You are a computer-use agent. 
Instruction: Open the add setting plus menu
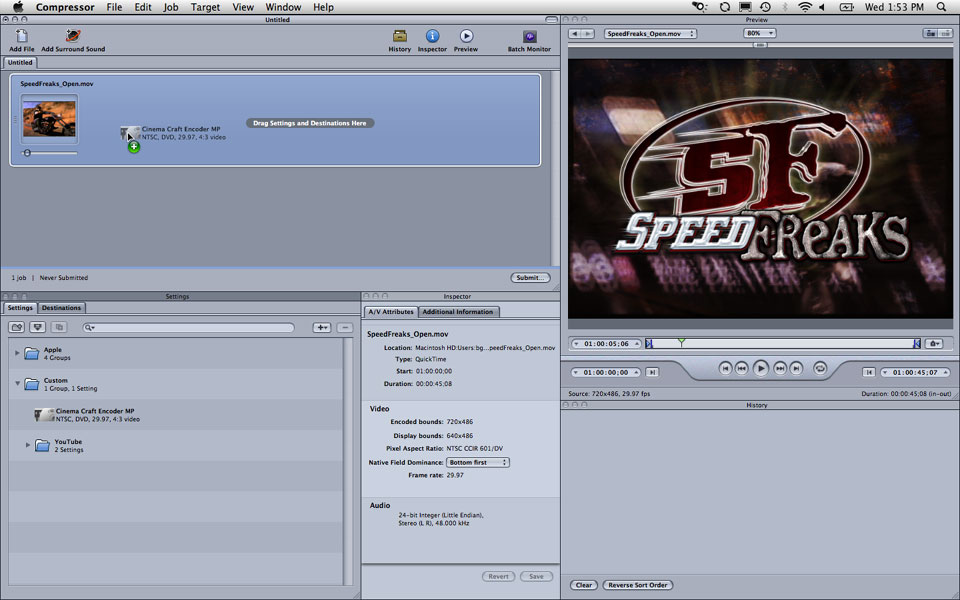322,328
